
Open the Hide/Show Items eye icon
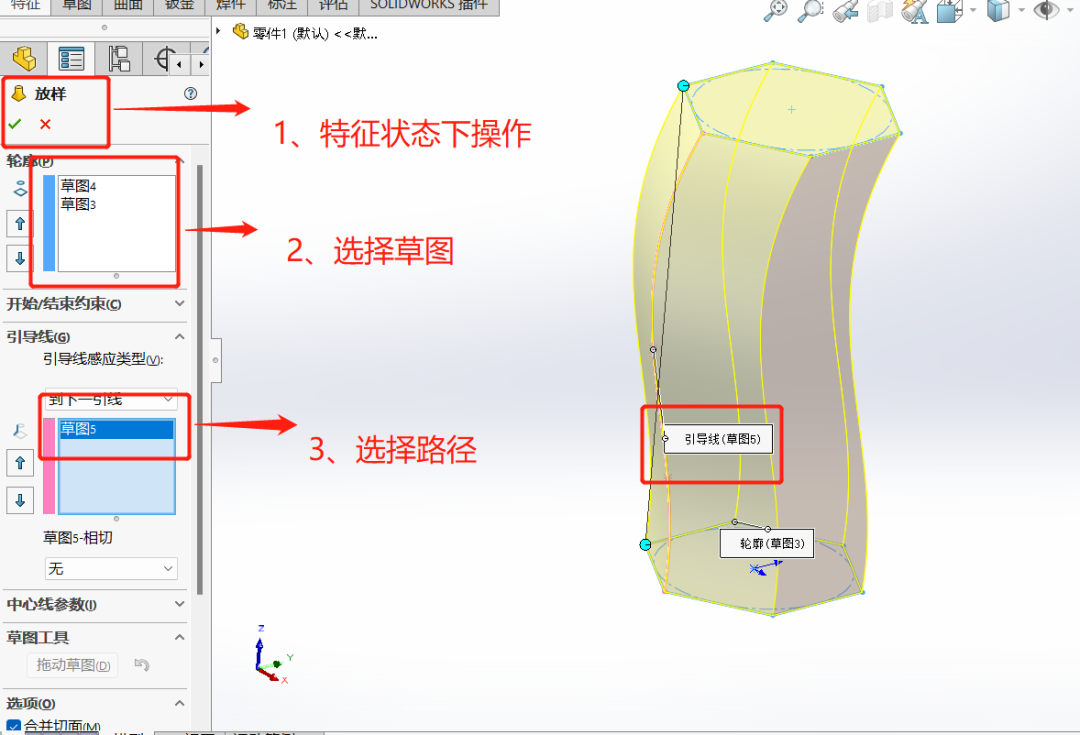coord(1045,12)
